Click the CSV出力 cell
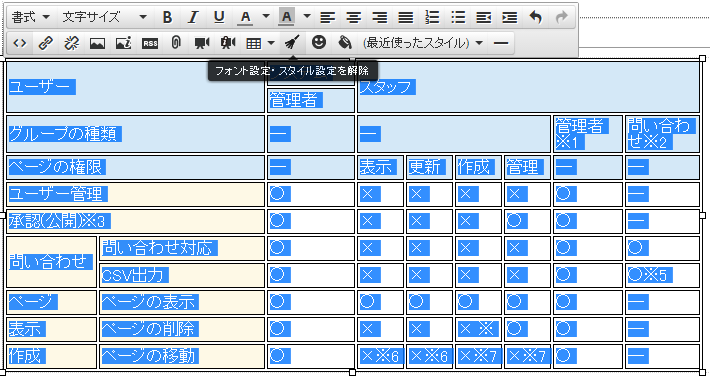 coord(182,275)
